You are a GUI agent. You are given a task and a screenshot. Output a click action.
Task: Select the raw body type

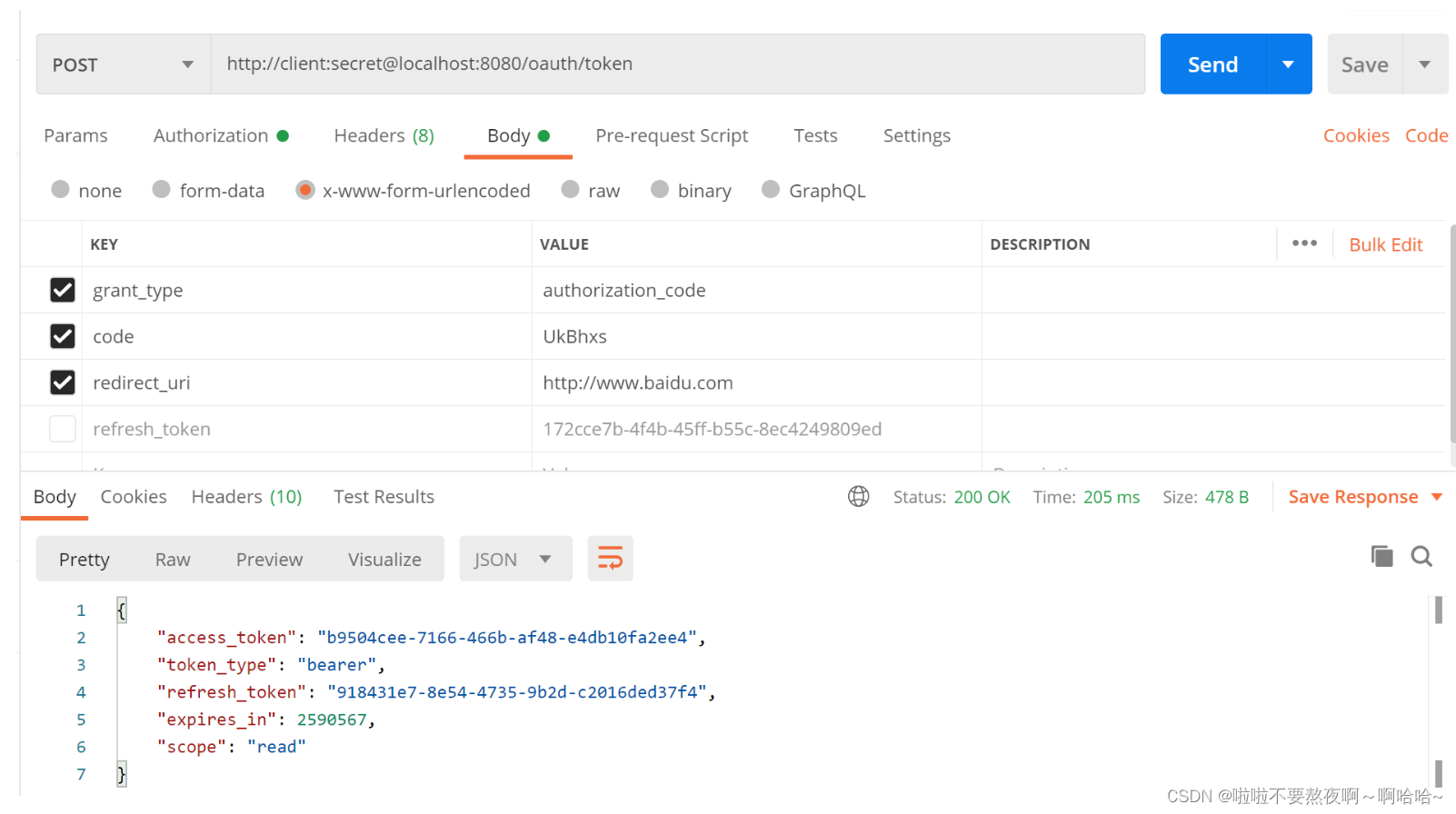coord(570,189)
